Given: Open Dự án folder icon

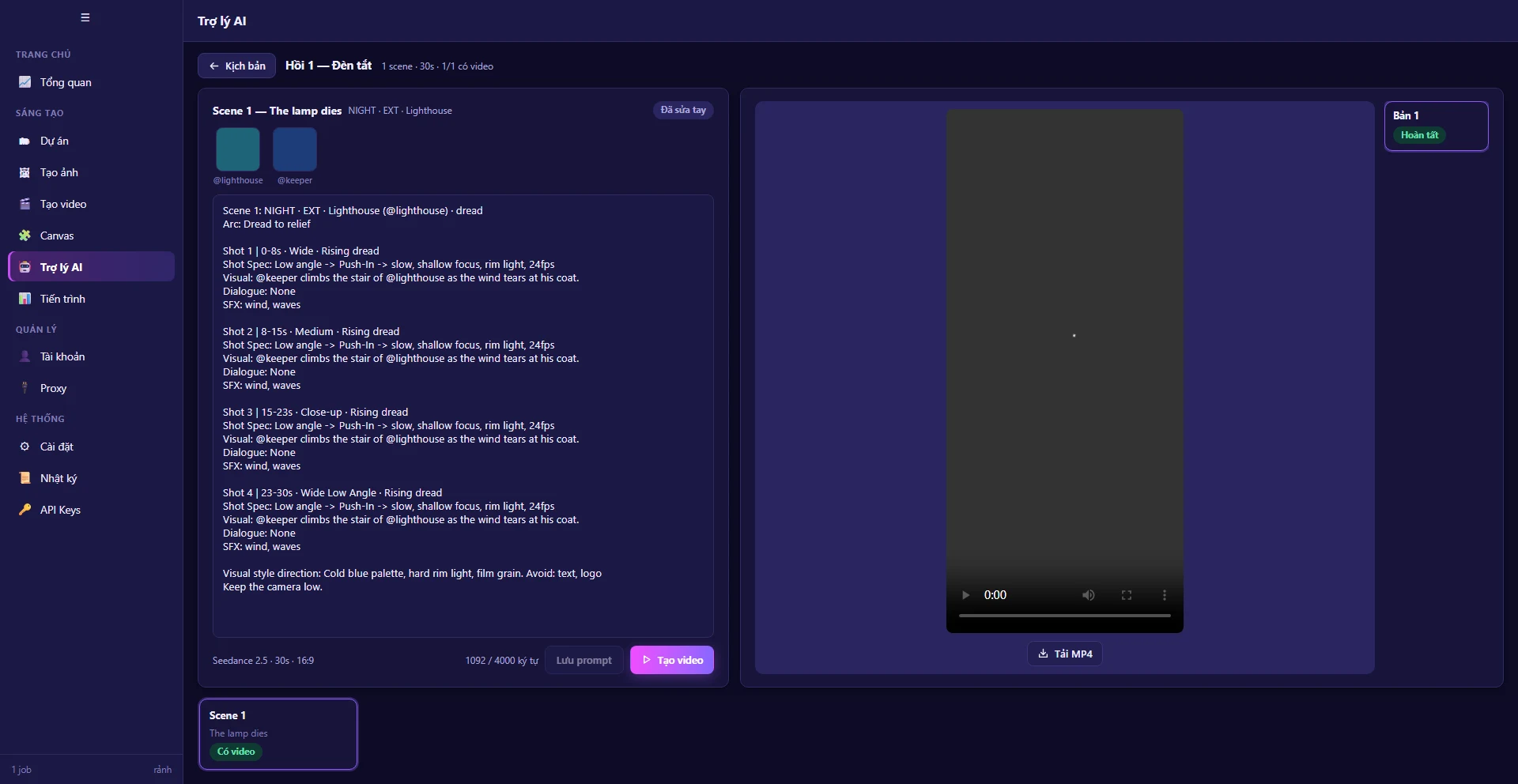Looking at the screenshot, I should point(25,141).
